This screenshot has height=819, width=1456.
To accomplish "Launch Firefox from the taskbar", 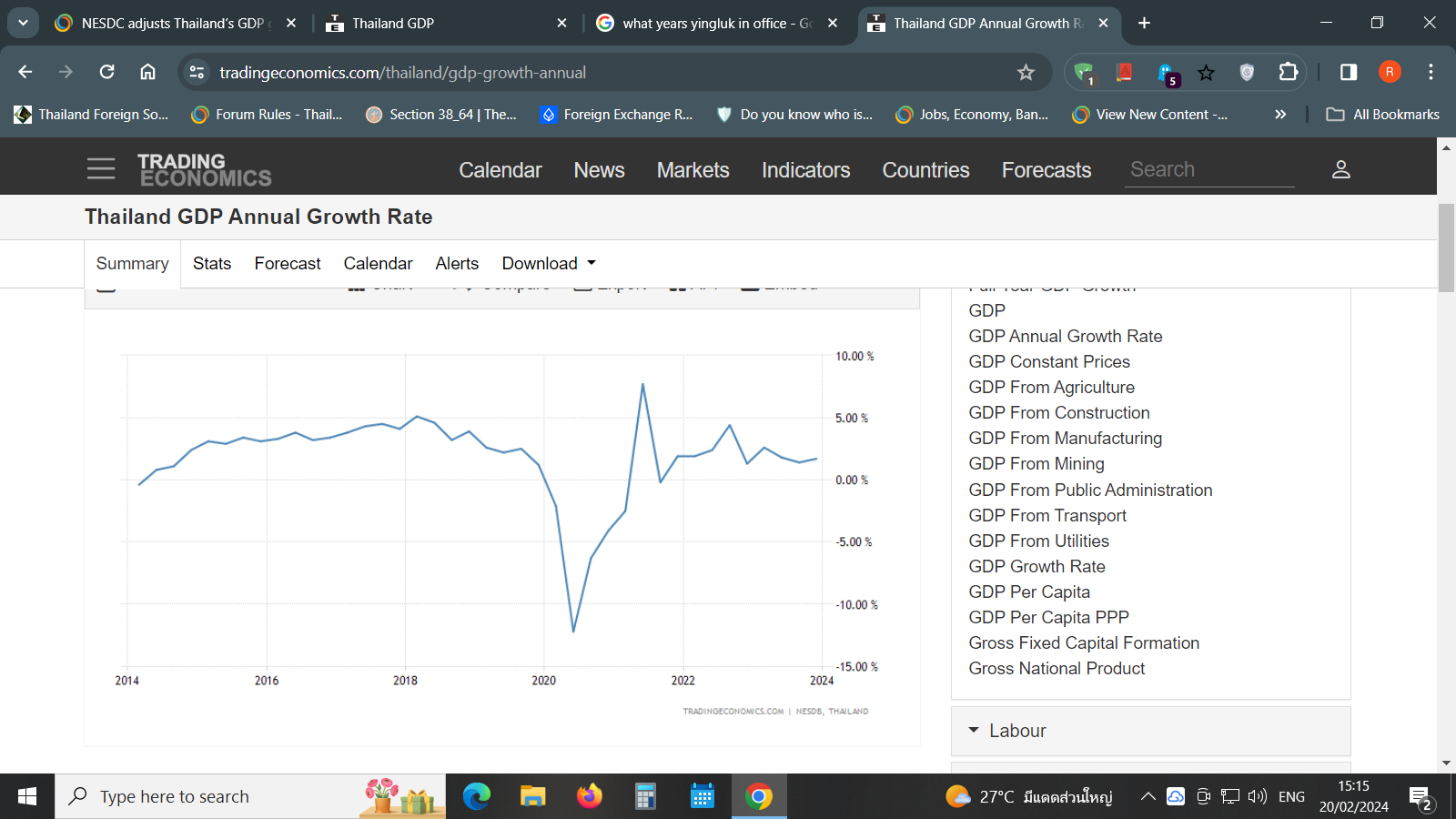I will click(589, 797).
